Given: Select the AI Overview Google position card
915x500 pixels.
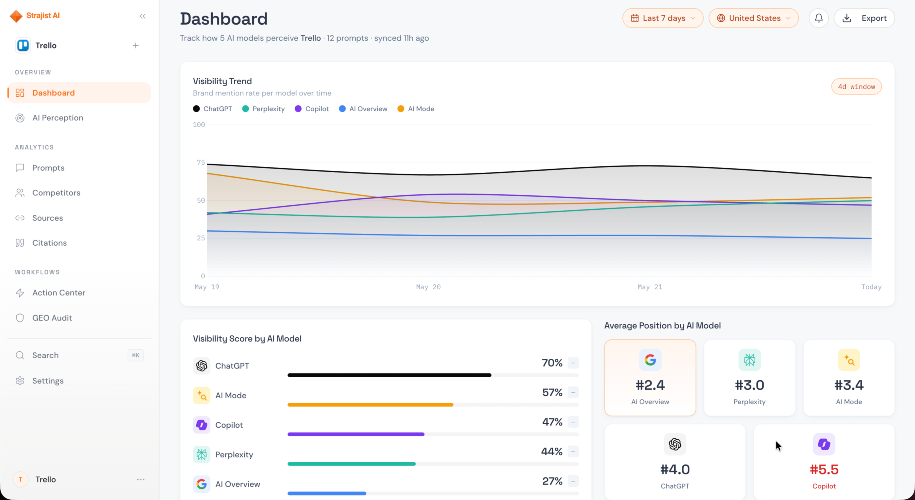Looking at the screenshot, I should [650, 378].
